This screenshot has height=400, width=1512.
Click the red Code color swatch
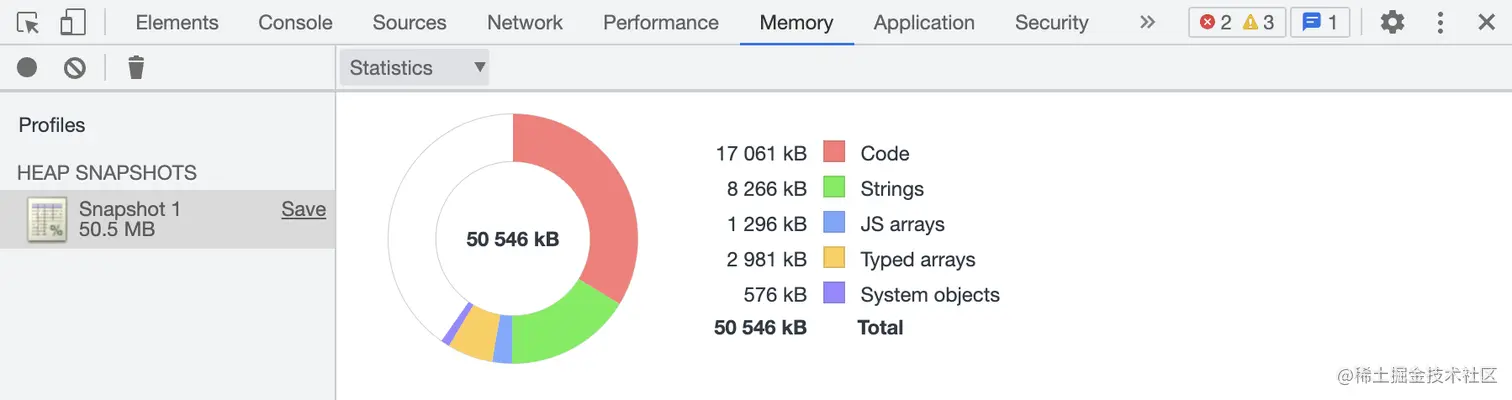pyautogui.click(x=834, y=152)
